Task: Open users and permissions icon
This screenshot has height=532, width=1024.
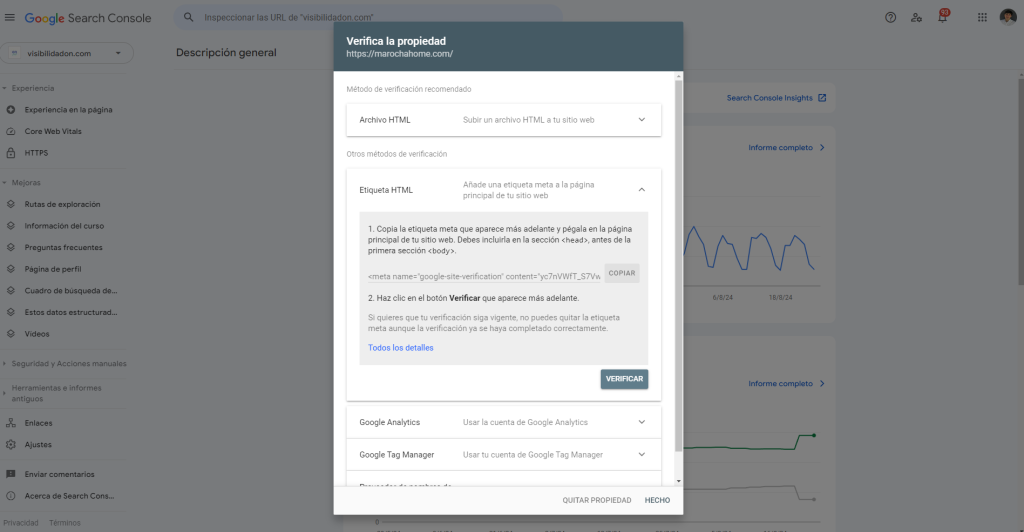Action: [917, 18]
